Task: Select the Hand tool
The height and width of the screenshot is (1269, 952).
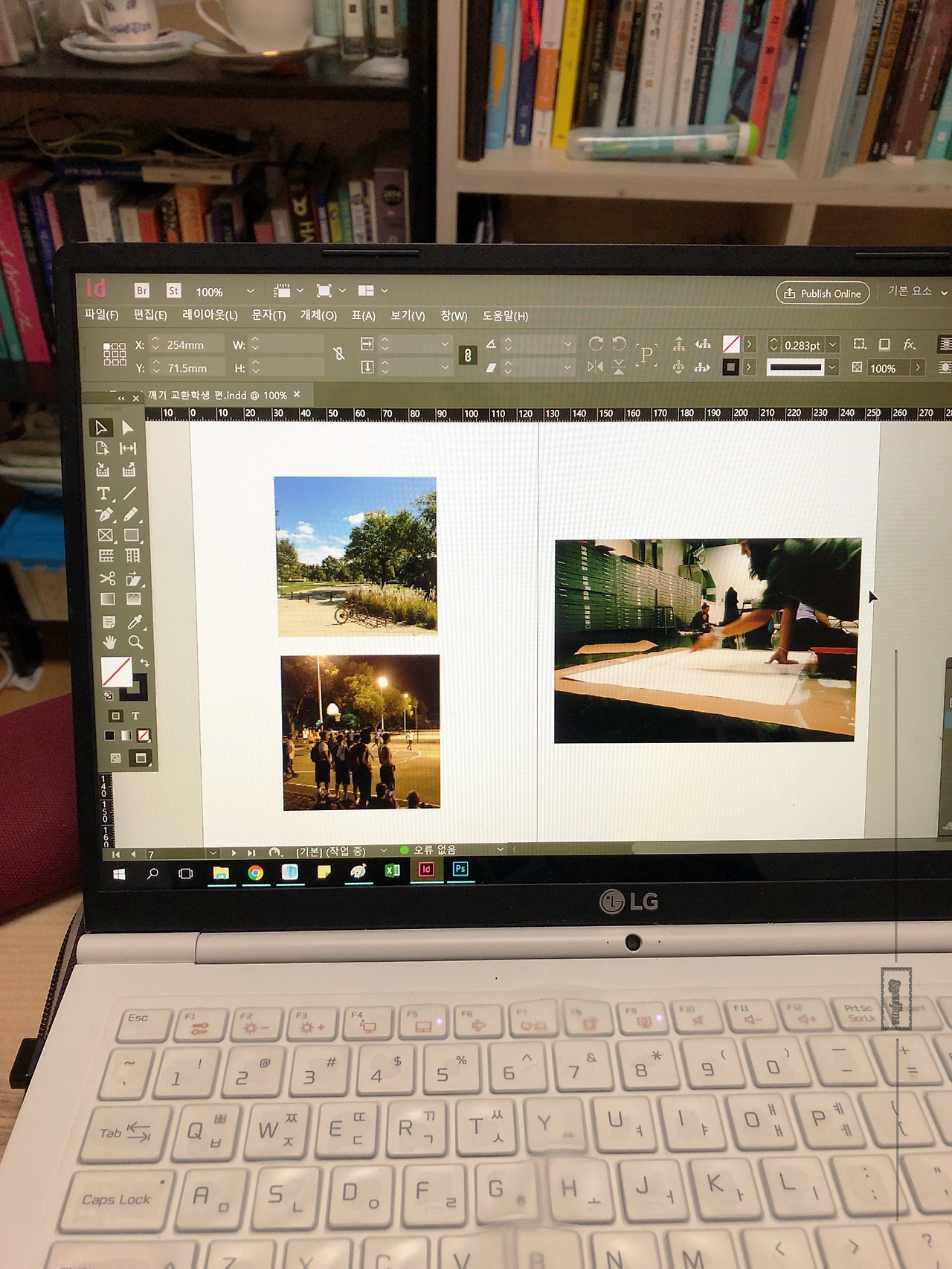Action: coord(109,642)
